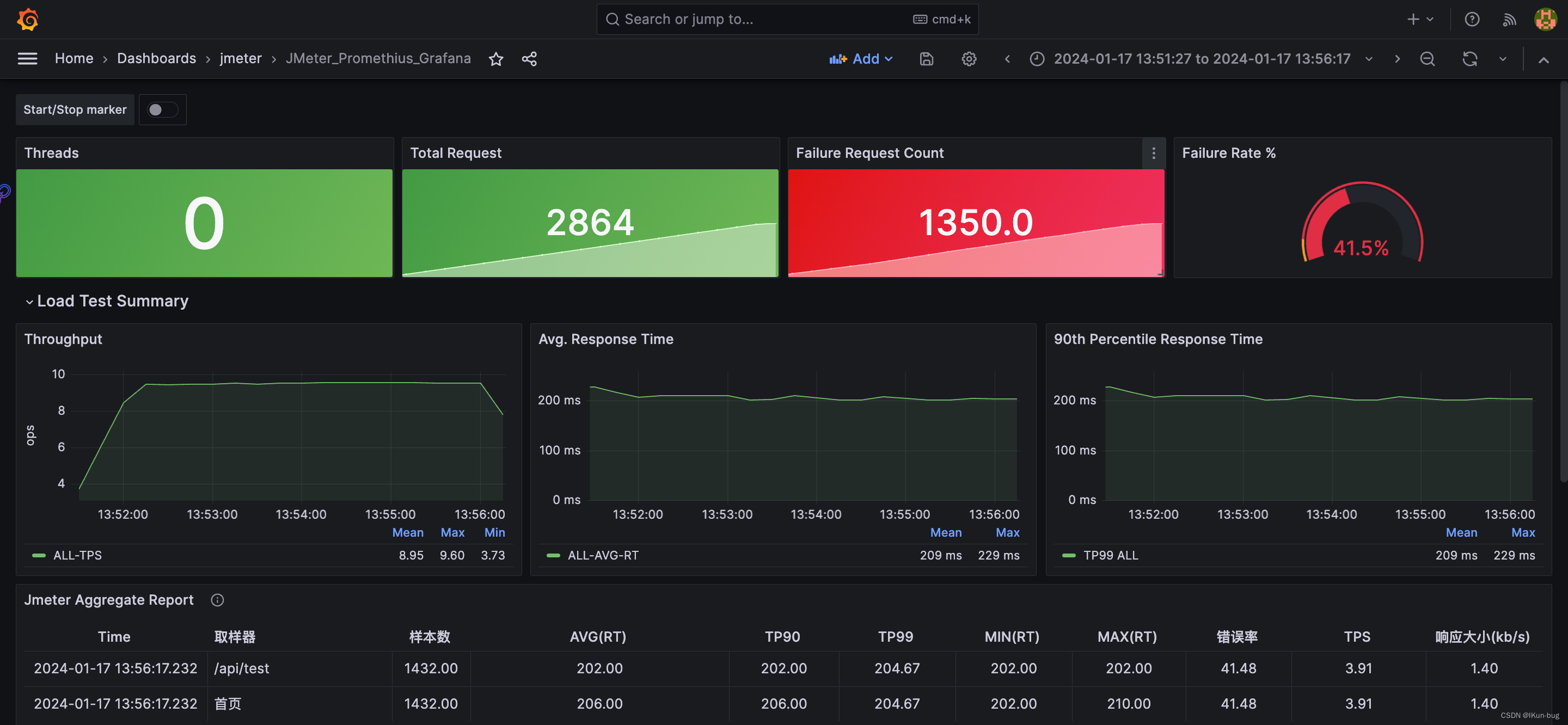Open the news feed RSS icon
Screen dimensions: 1568x725
pos(1509,20)
